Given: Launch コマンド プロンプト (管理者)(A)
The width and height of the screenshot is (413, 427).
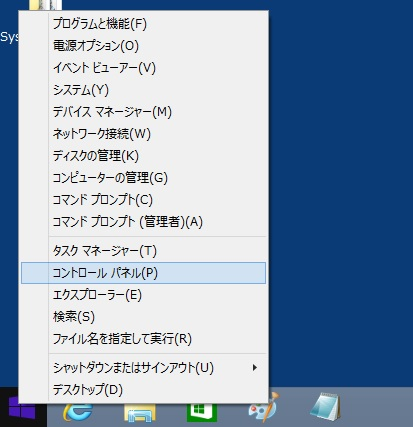Looking at the screenshot, I should tap(143, 222).
